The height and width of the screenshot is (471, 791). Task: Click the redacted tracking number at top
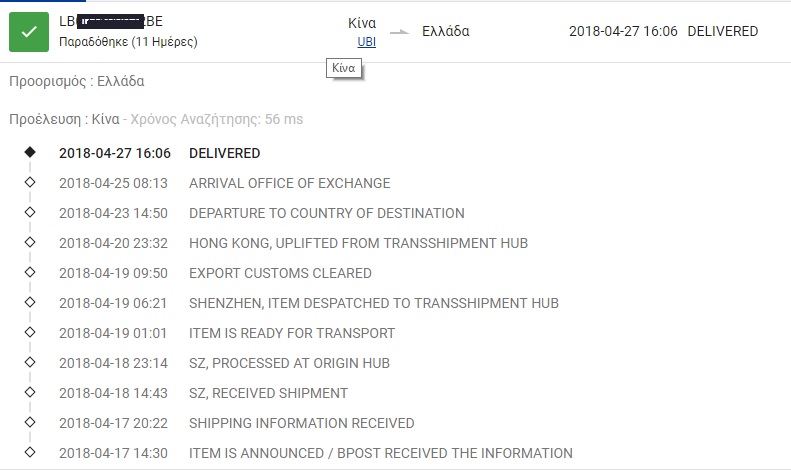[110, 21]
